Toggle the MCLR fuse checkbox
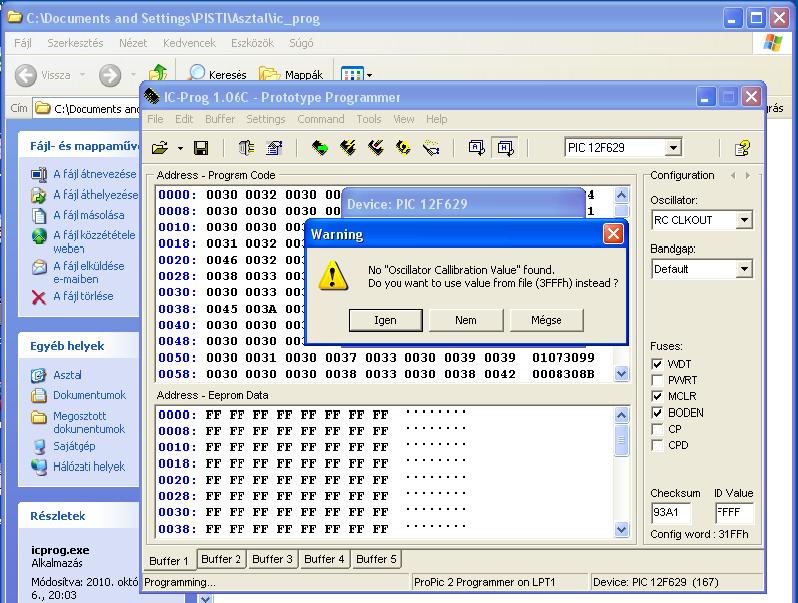 (657, 396)
